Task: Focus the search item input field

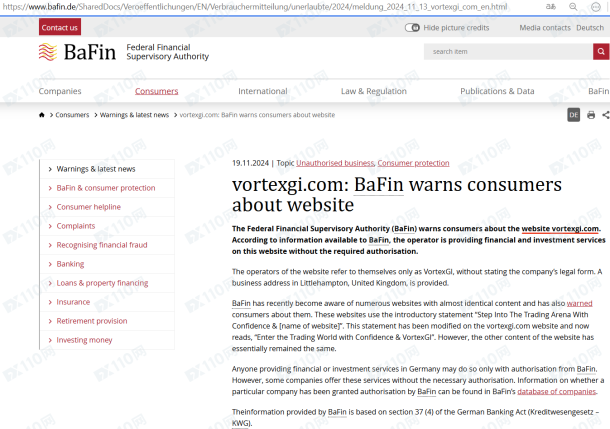Action: point(508,51)
